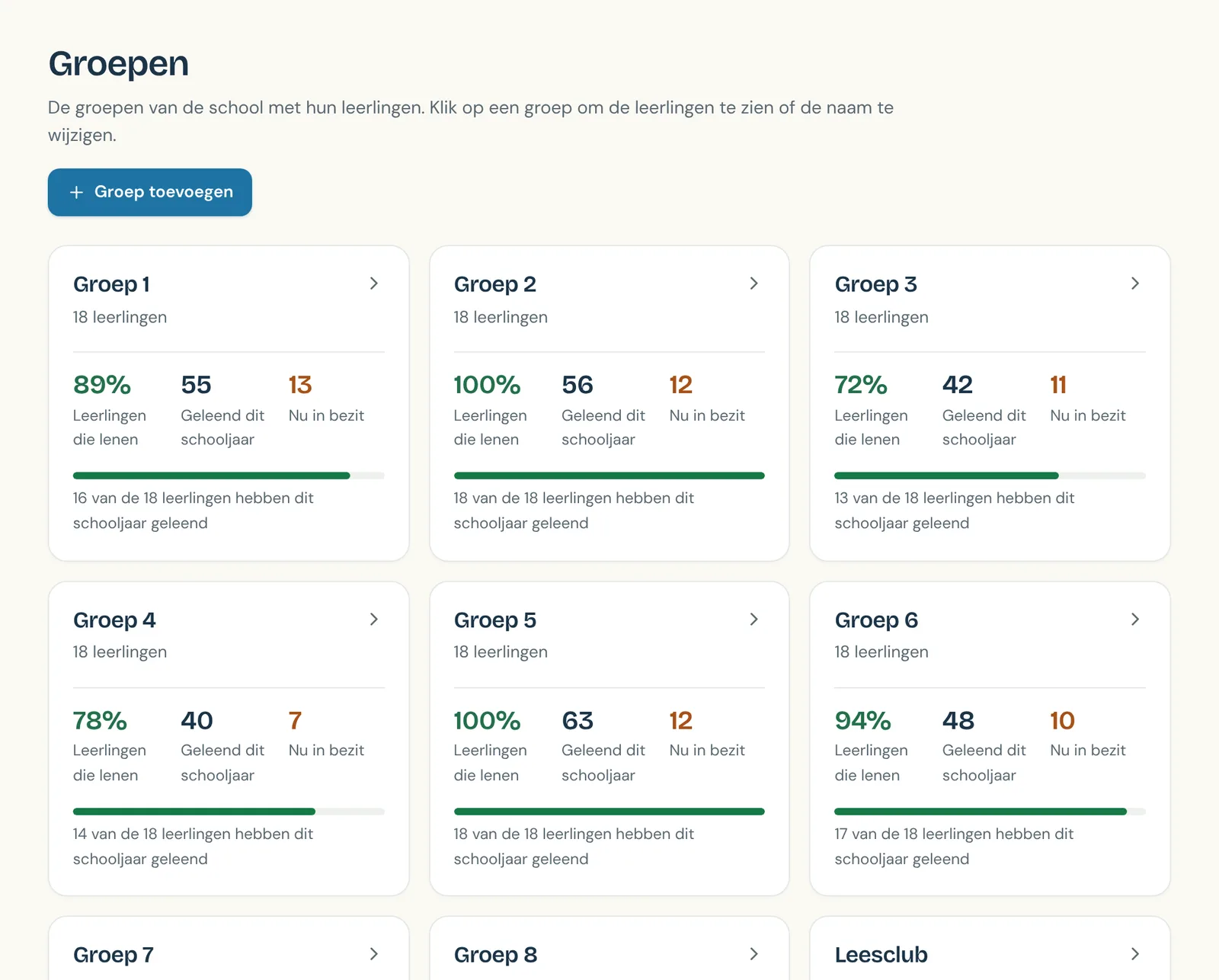Click the 10 Nu in bezit value

click(x=1062, y=720)
